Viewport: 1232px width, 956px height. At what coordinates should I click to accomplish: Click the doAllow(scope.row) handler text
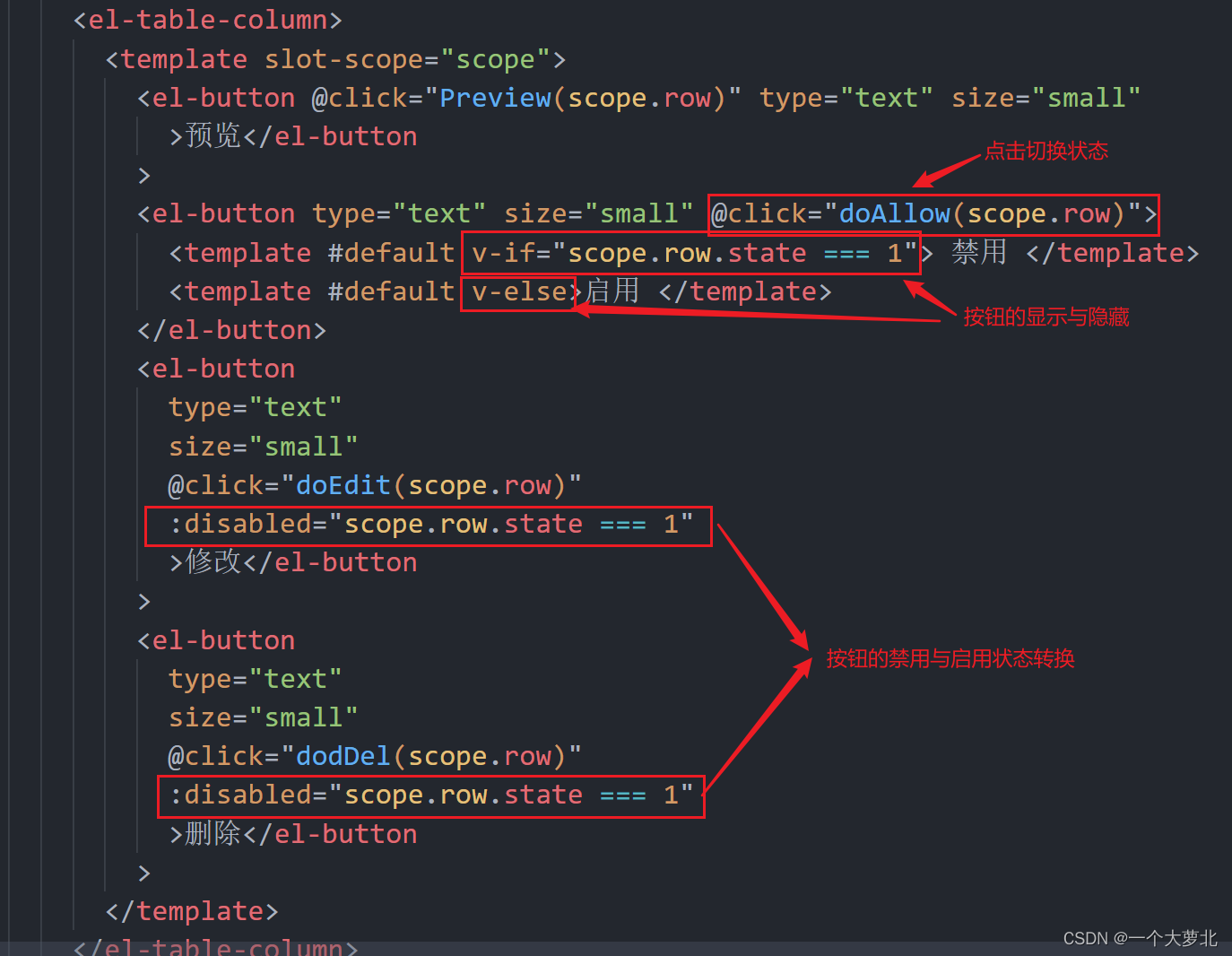point(982,213)
